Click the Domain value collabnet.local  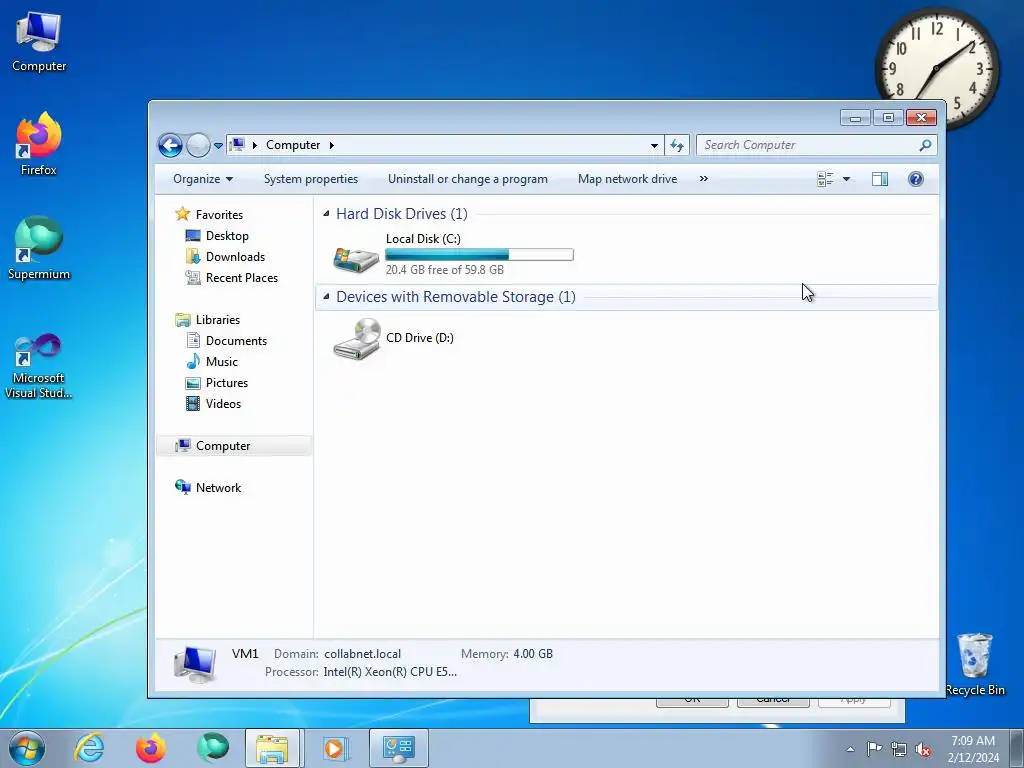tap(362, 654)
